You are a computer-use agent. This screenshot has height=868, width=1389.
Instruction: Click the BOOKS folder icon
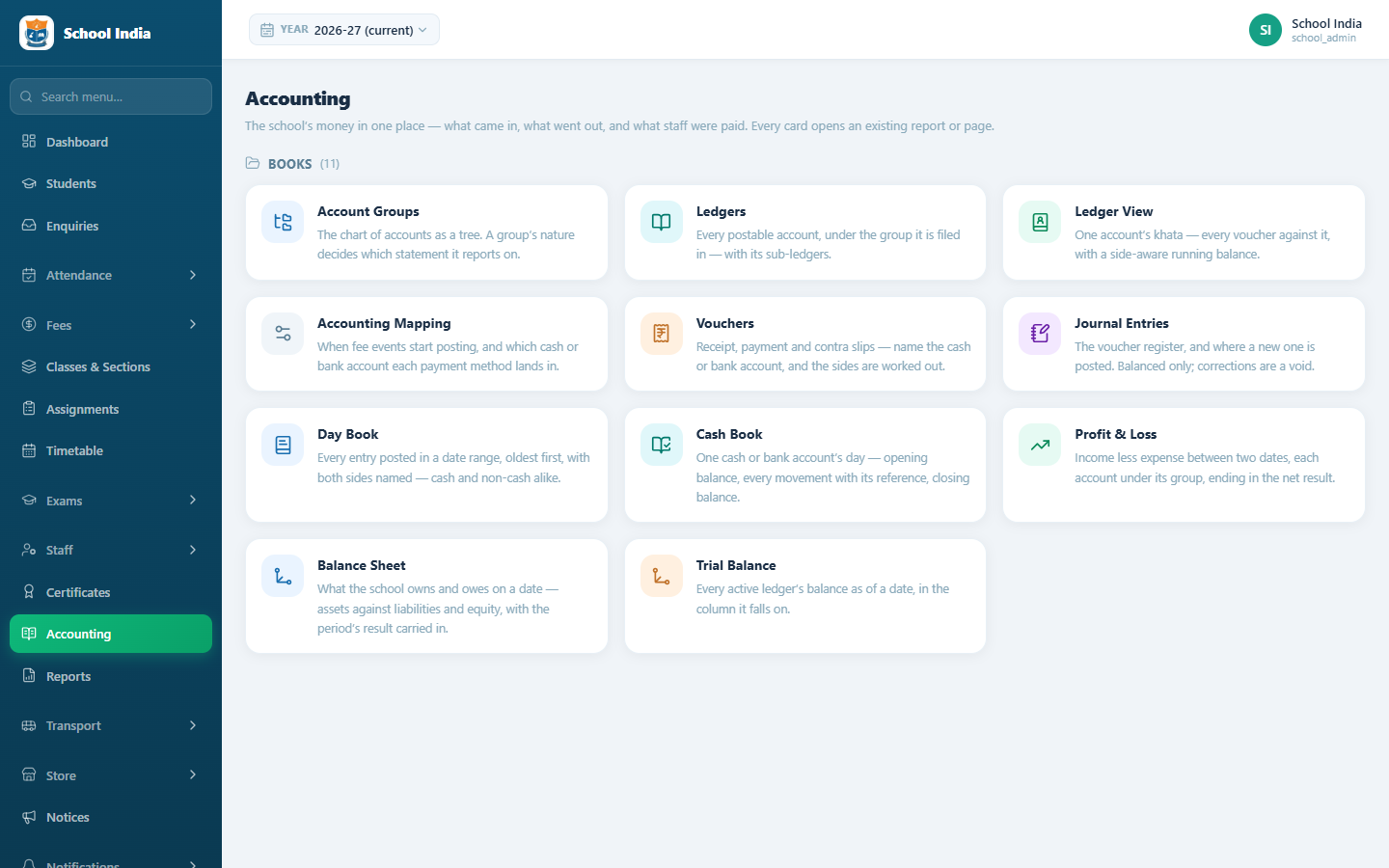pyautogui.click(x=253, y=163)
